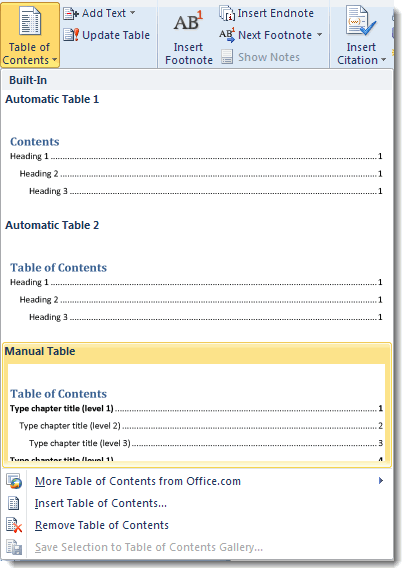This screenshot has height=568, width=403.
Task: Choose the Manual Table preview
Action: click(x=197, y=405)
